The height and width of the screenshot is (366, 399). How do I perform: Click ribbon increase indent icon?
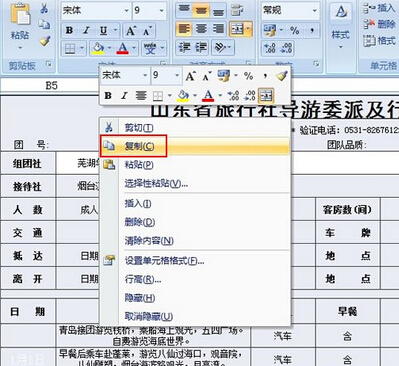pos(201,47)
